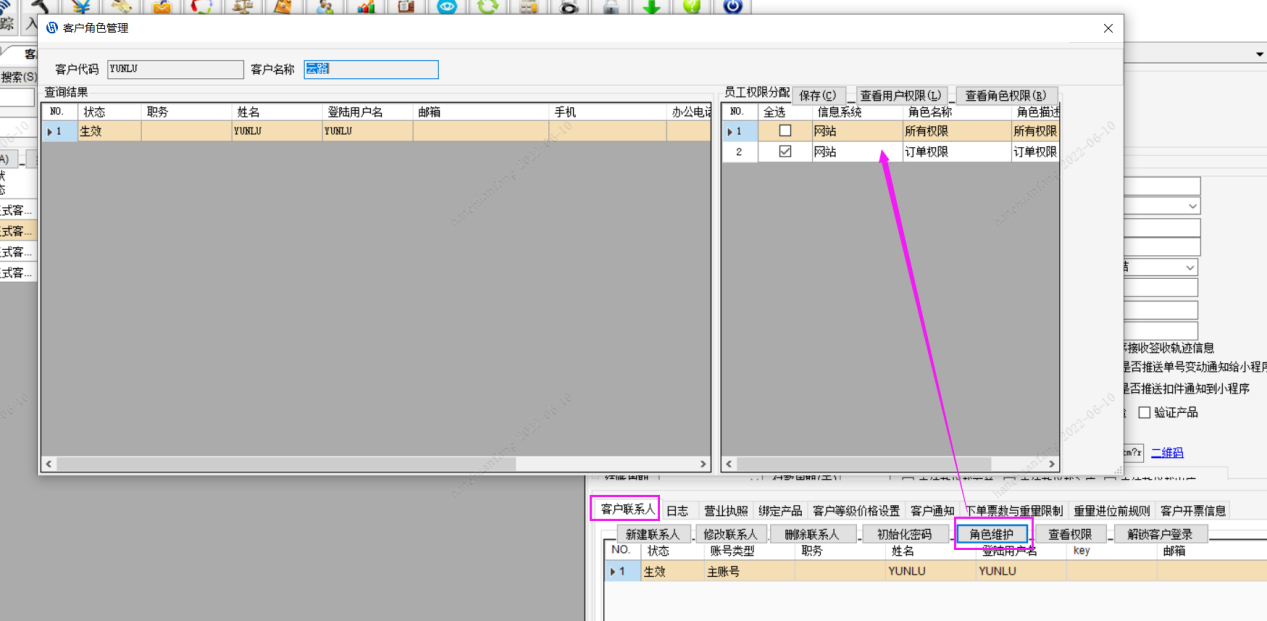The image size is (1267, 621).
Task: Select the 所有权限 role name cell
Action: click(956, 131)
